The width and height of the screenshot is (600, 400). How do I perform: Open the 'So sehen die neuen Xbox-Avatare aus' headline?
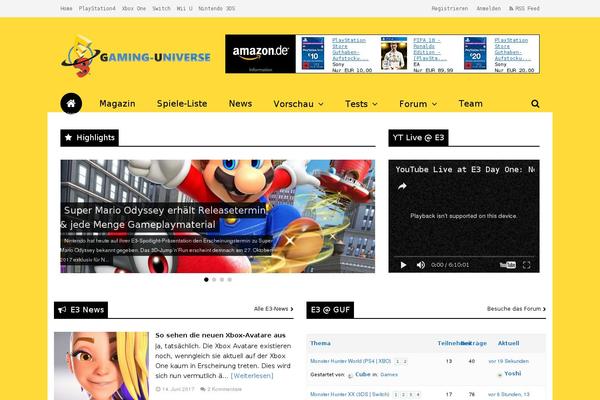point(220,335)
